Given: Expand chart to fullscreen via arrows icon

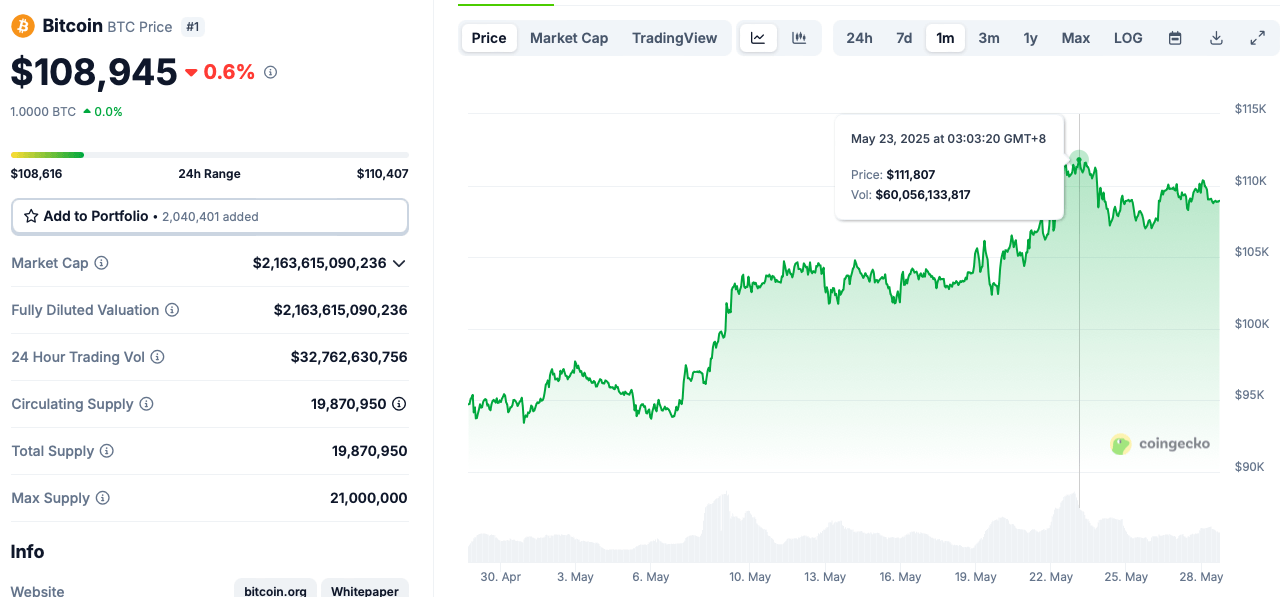Looking at the screenshot, I should click(x=1257, y=37).
